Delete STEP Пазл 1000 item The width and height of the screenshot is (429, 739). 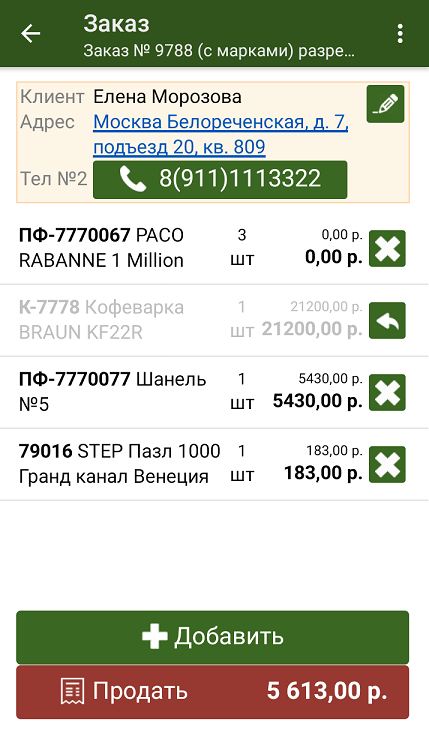[387, 464]
